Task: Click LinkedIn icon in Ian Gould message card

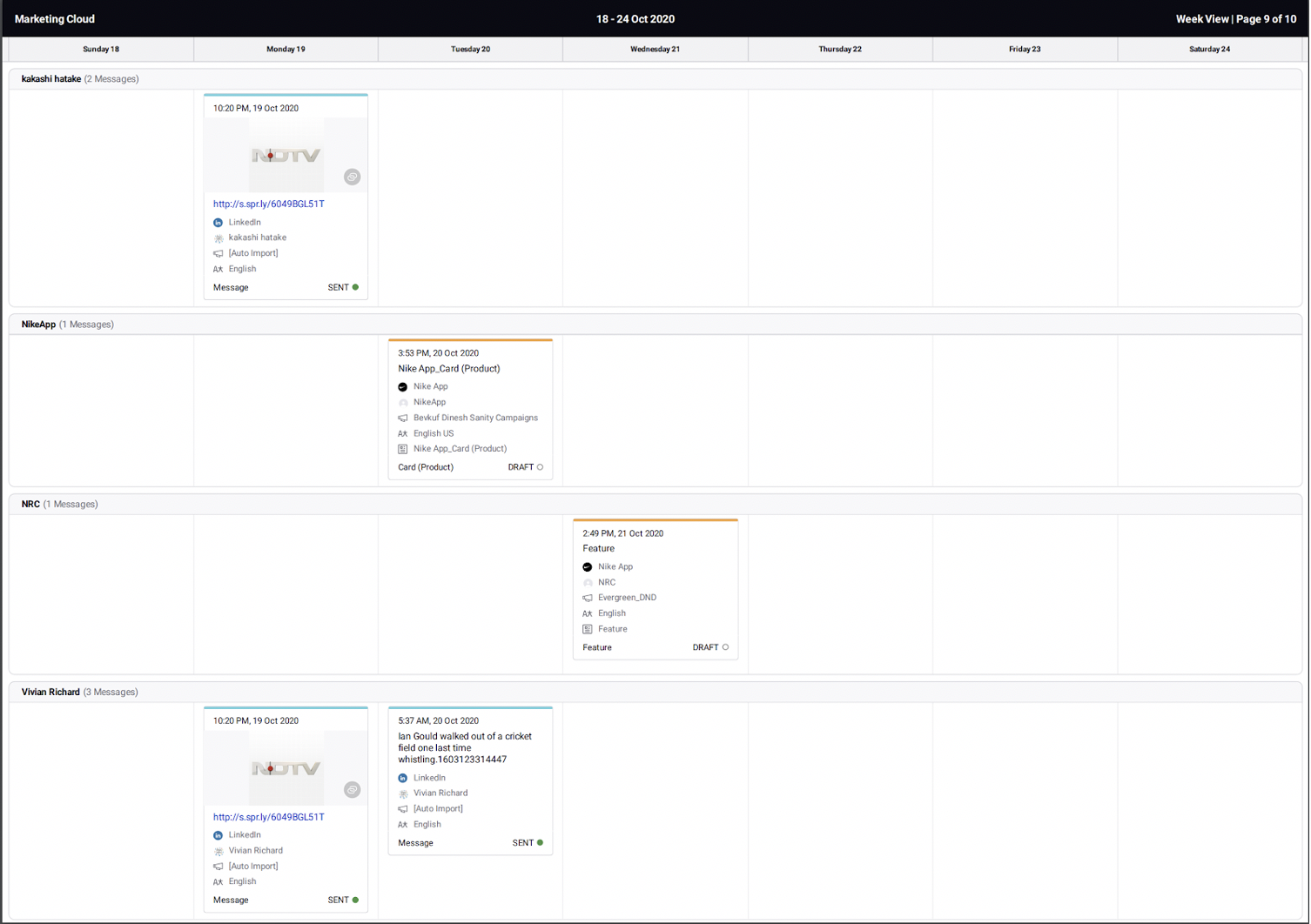Action: [403, 779]
